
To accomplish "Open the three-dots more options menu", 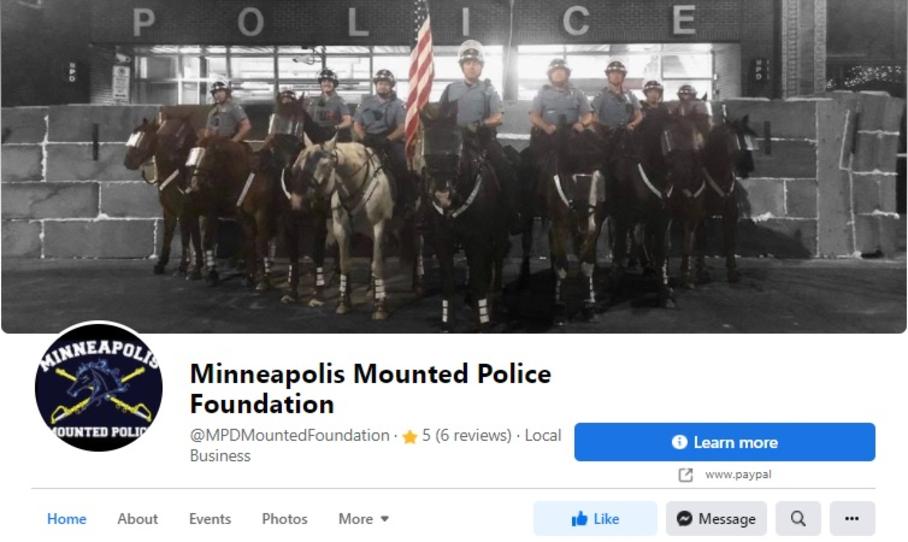I will (852, 519).
